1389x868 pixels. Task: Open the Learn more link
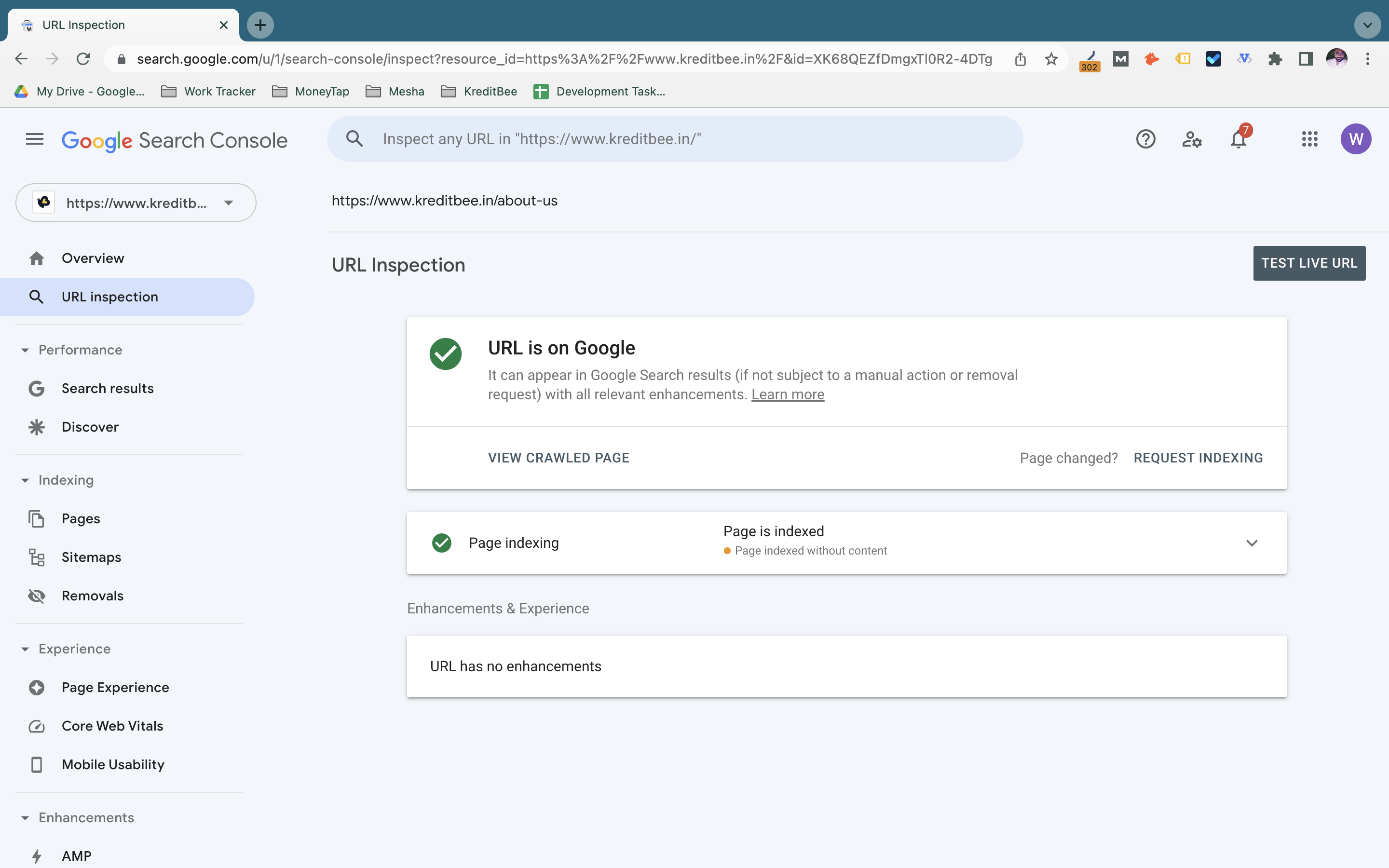(788, 395)
